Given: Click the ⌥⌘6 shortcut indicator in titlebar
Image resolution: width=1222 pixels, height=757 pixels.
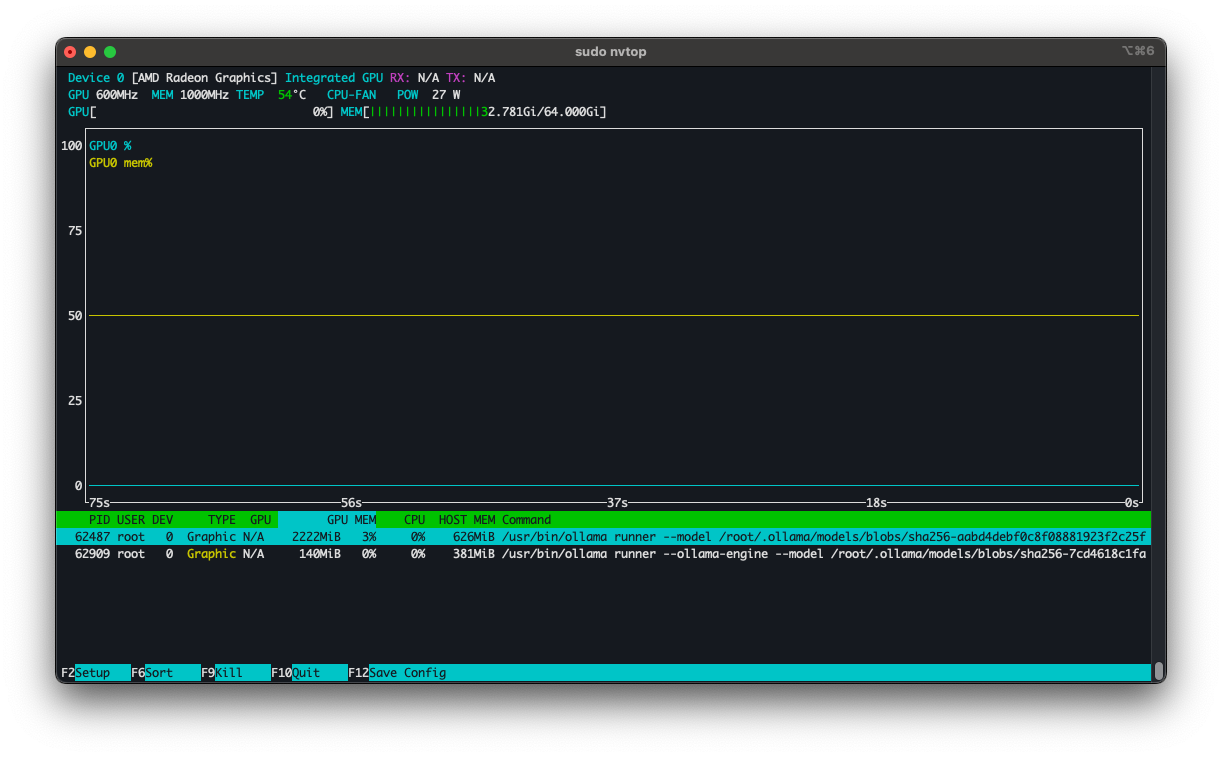Looking at the screenshot, I should coord(1138,51).
